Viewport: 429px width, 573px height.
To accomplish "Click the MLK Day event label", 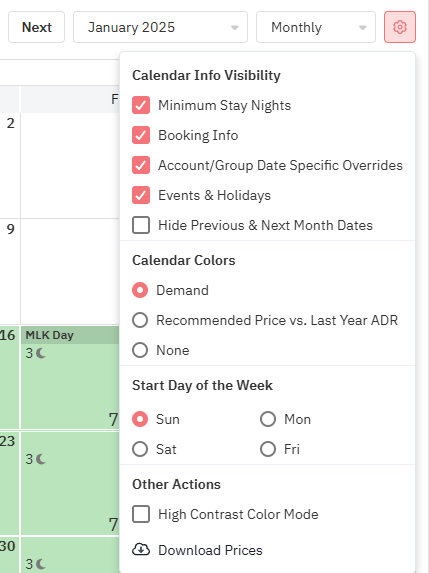I will click(50, 335).
